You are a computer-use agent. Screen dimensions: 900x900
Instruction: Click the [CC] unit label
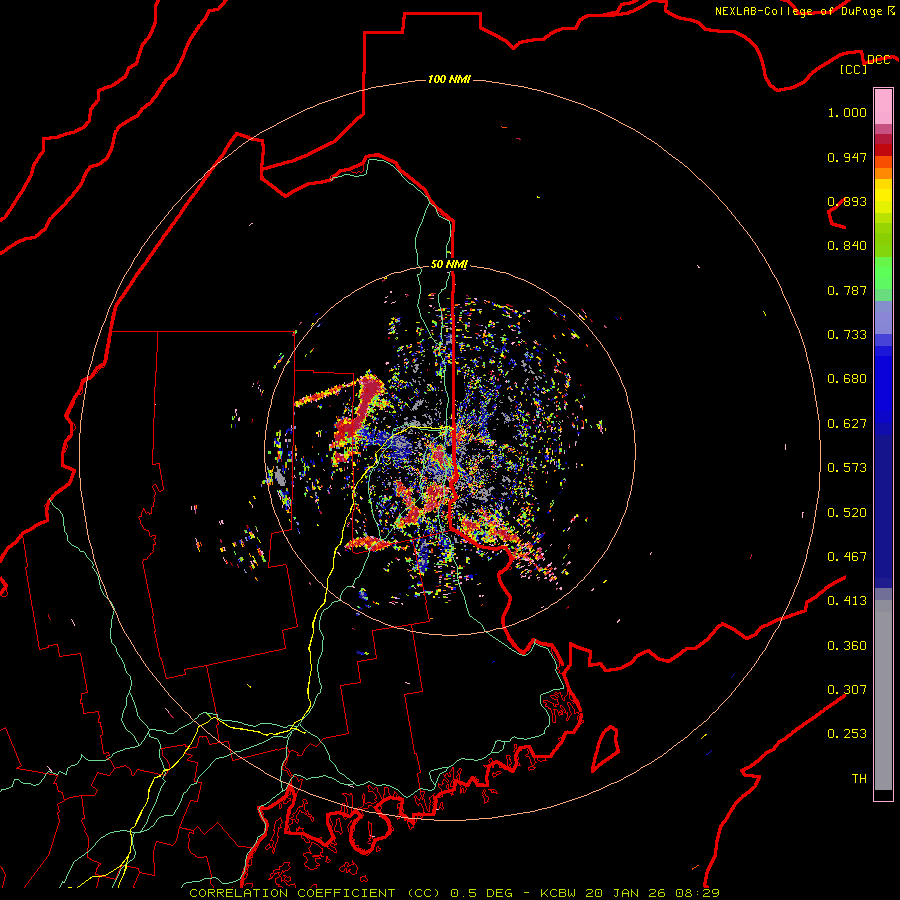click(x=854, y=69)
